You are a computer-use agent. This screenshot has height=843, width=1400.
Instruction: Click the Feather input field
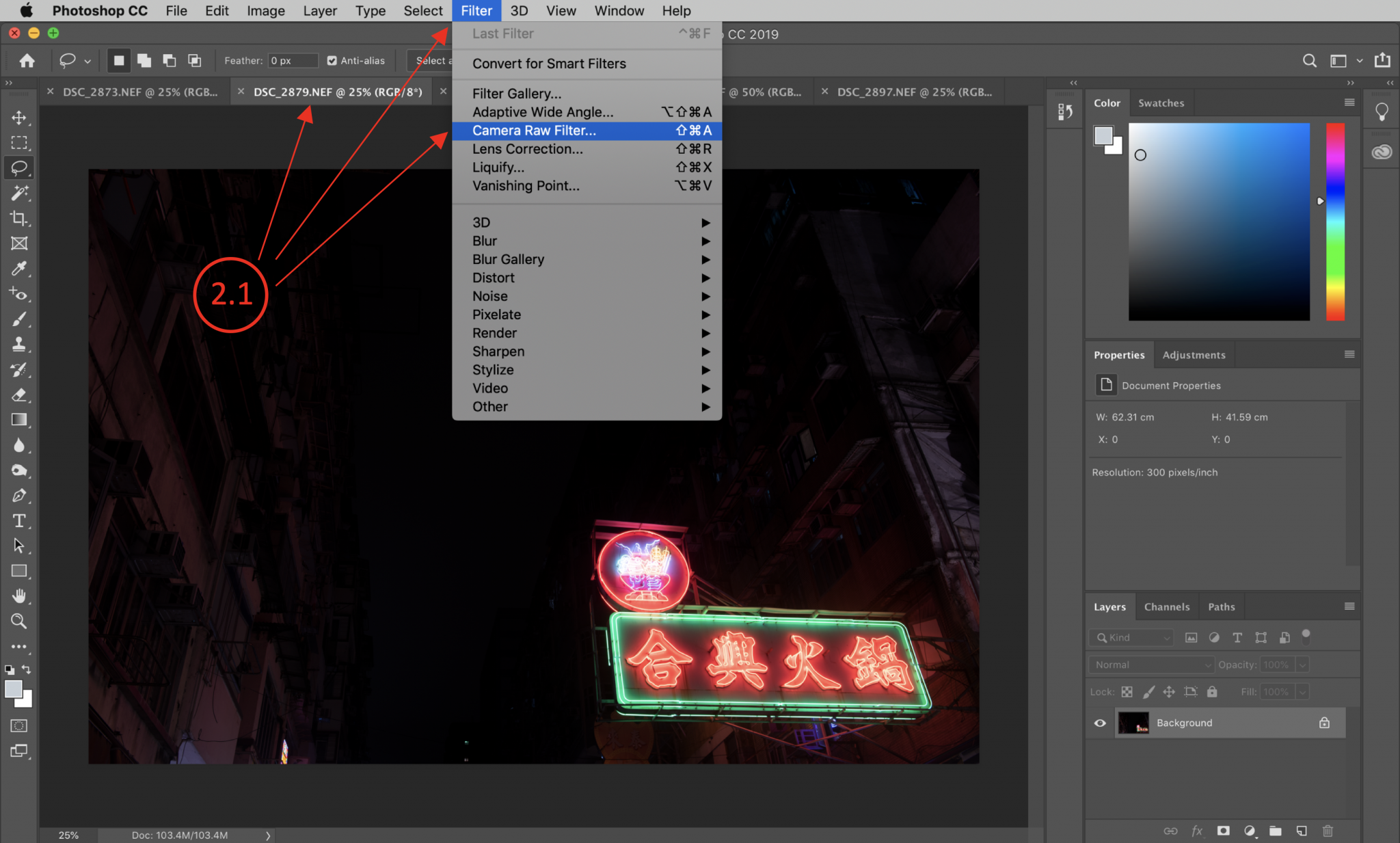pos(293,61)
